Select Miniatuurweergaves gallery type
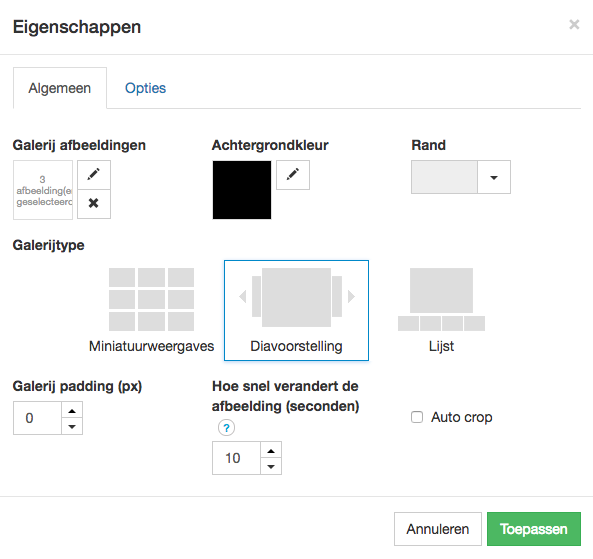Viewport: 593px width, 559px height. (x=151, y=310)
